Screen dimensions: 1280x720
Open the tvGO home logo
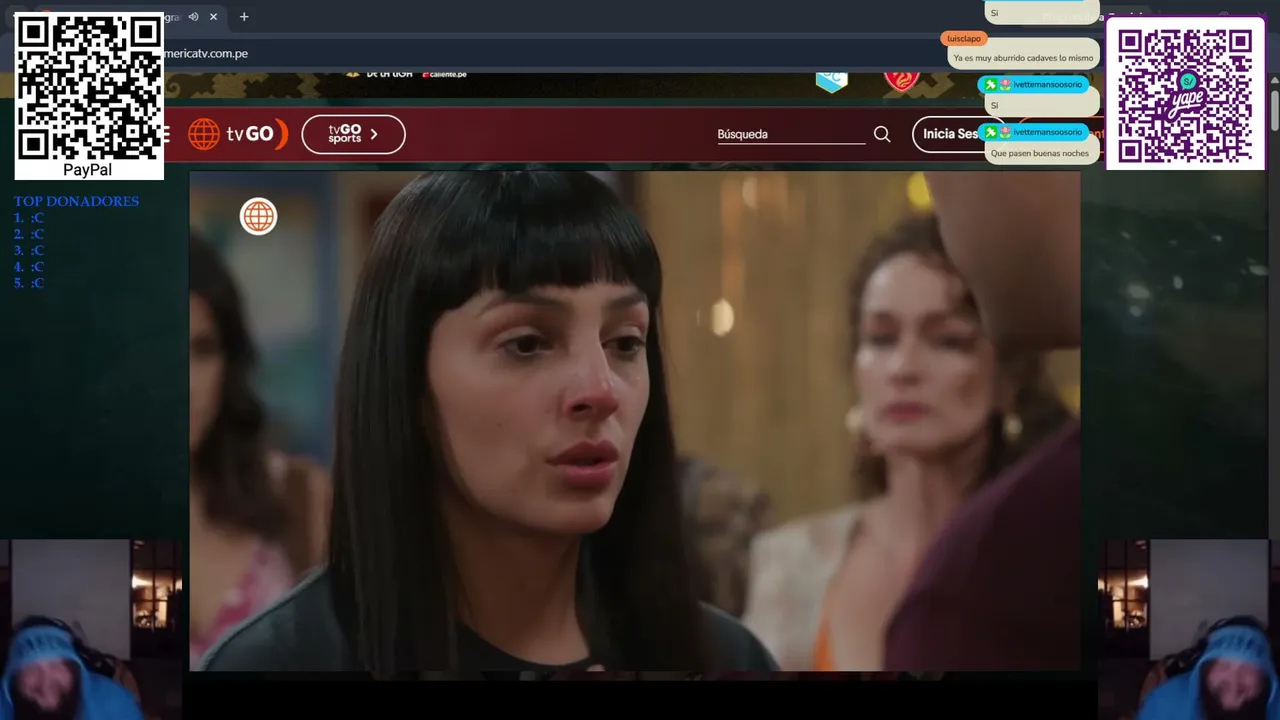click(238, 134)
